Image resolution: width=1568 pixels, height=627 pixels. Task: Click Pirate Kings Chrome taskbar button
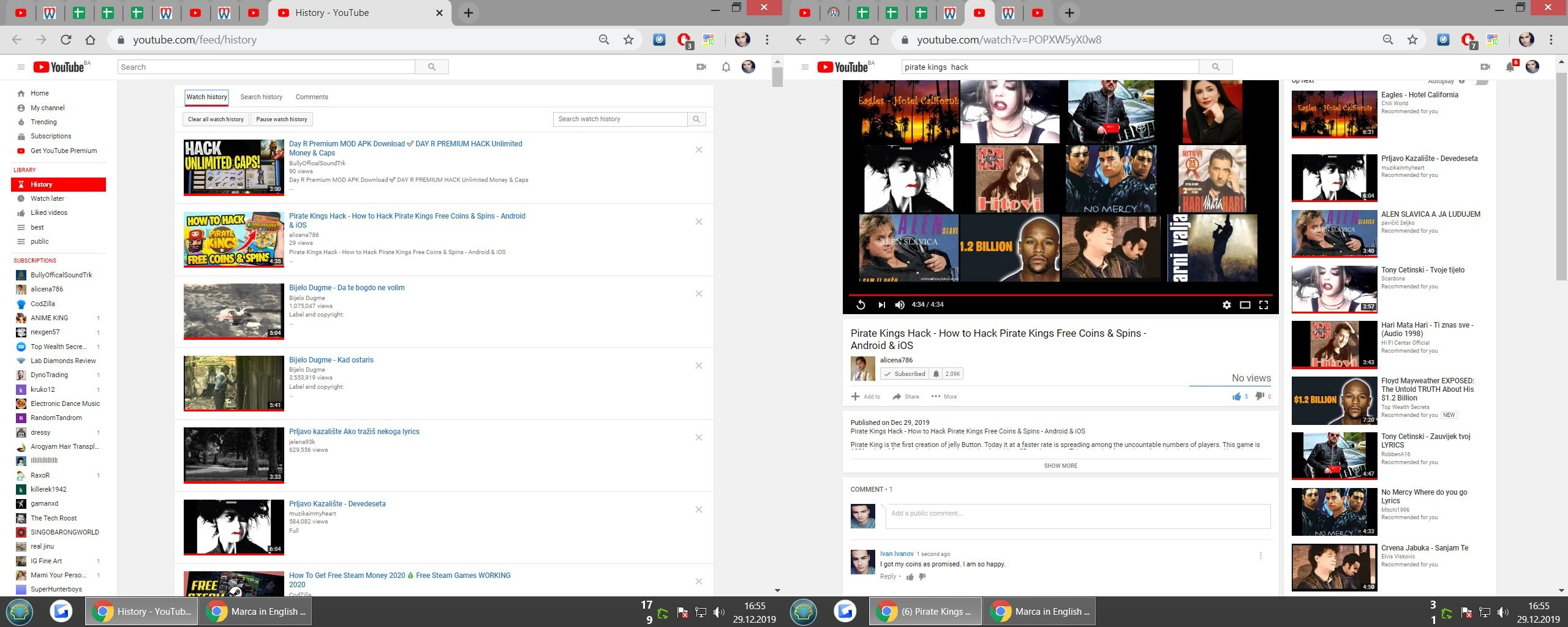(x=925, y=611)
